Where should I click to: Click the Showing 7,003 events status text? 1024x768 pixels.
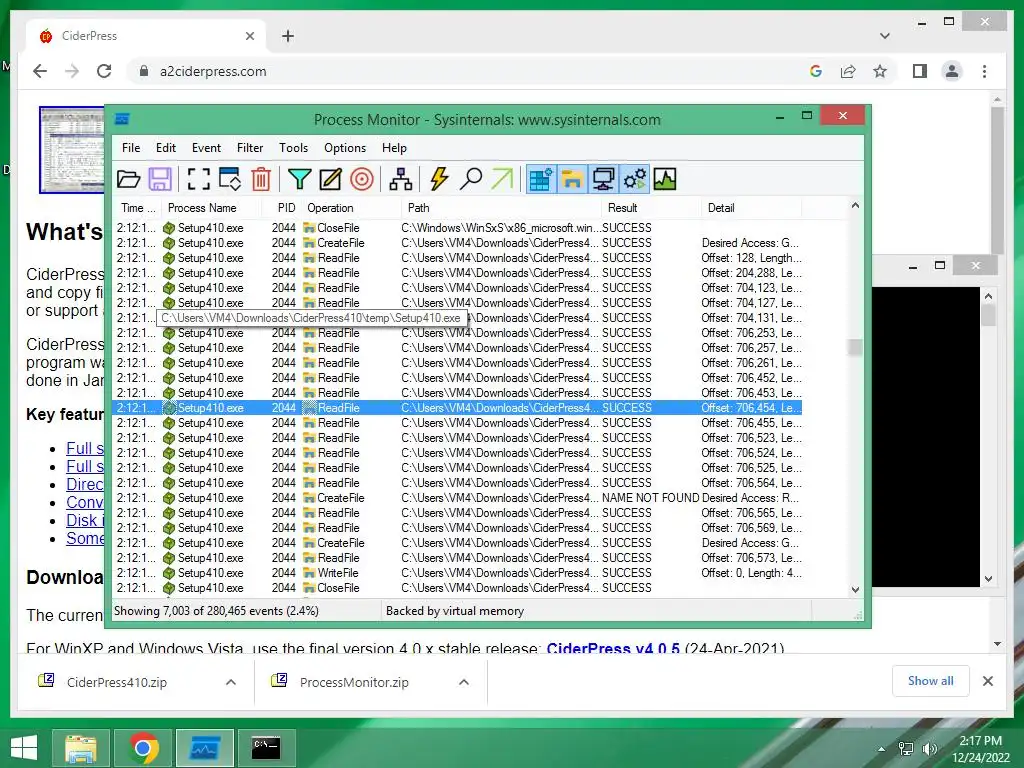point(216,611)
